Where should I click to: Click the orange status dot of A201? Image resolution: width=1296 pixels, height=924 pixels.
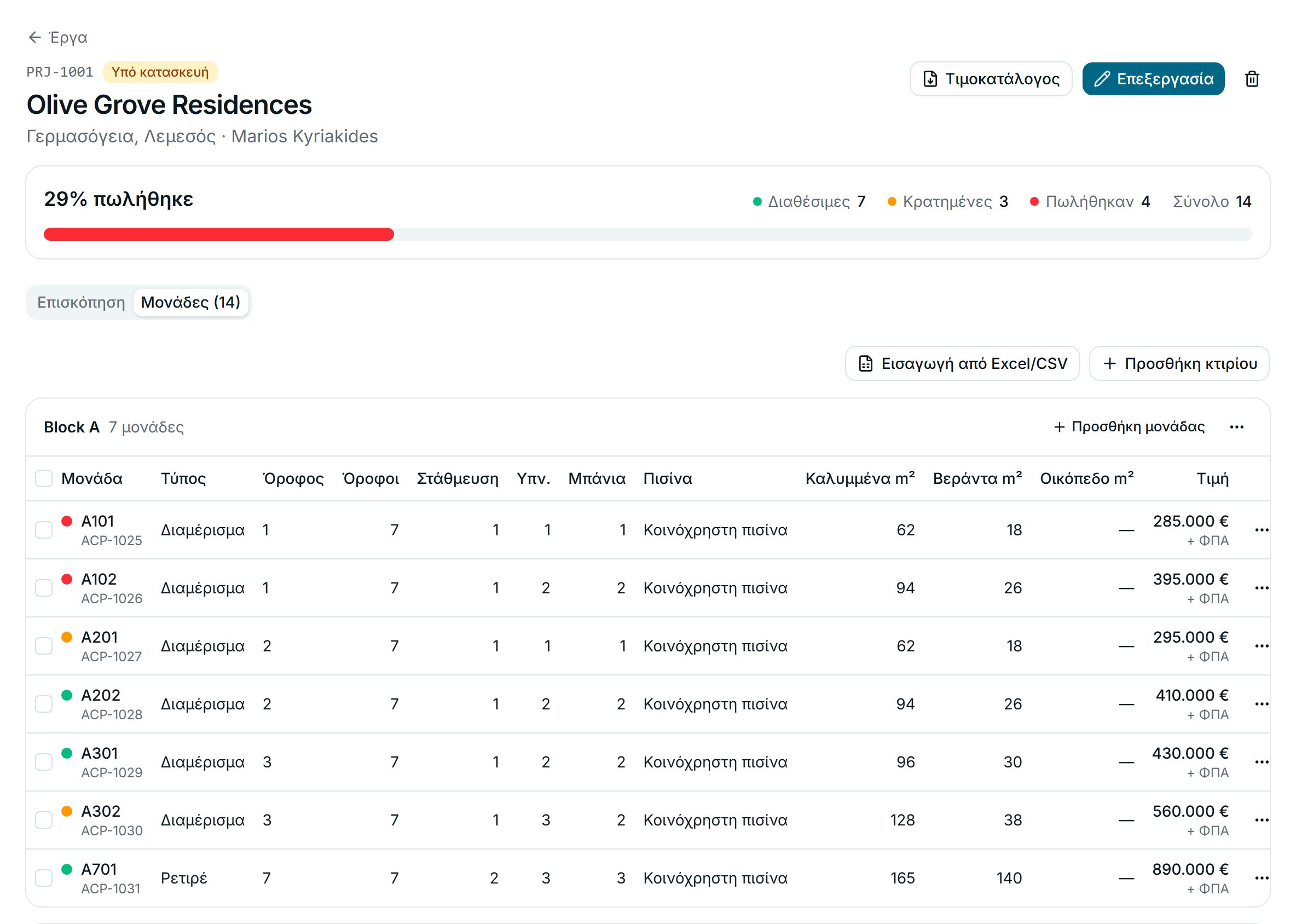[67, 637]
